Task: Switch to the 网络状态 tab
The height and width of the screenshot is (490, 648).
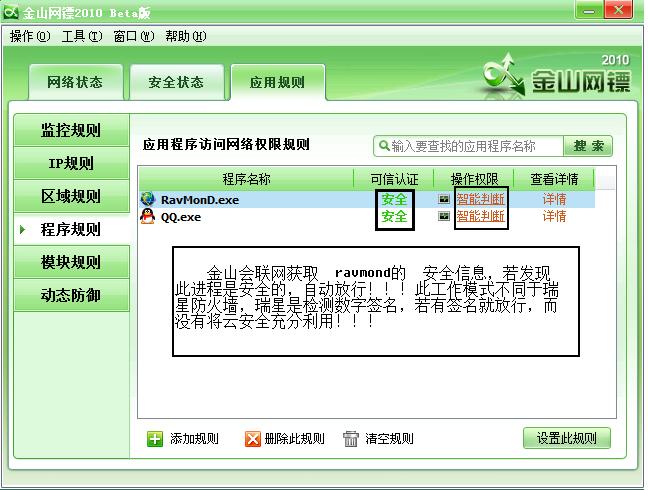Action: (75, 82)
